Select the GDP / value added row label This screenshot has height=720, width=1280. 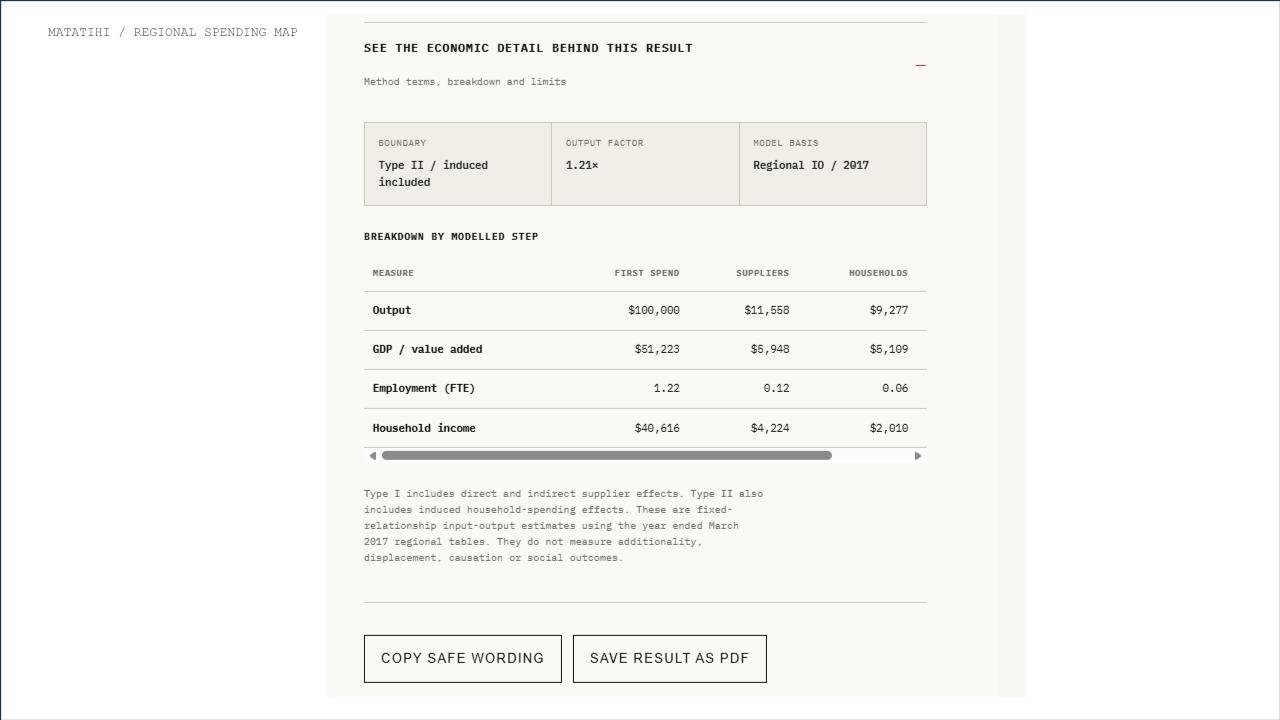coord(427,350)
